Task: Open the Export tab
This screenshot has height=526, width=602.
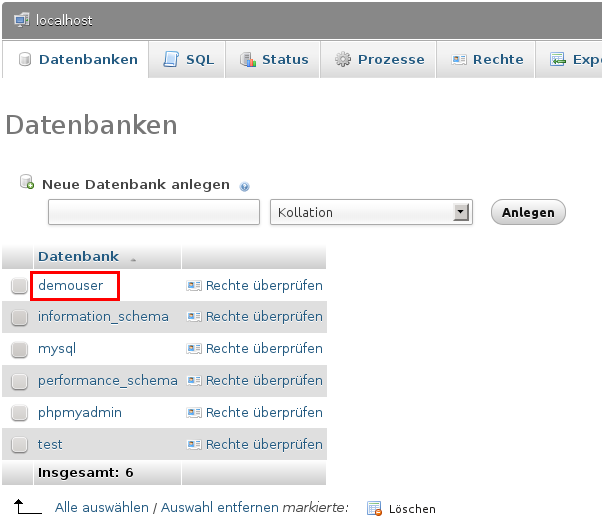Action: (569, 60)
